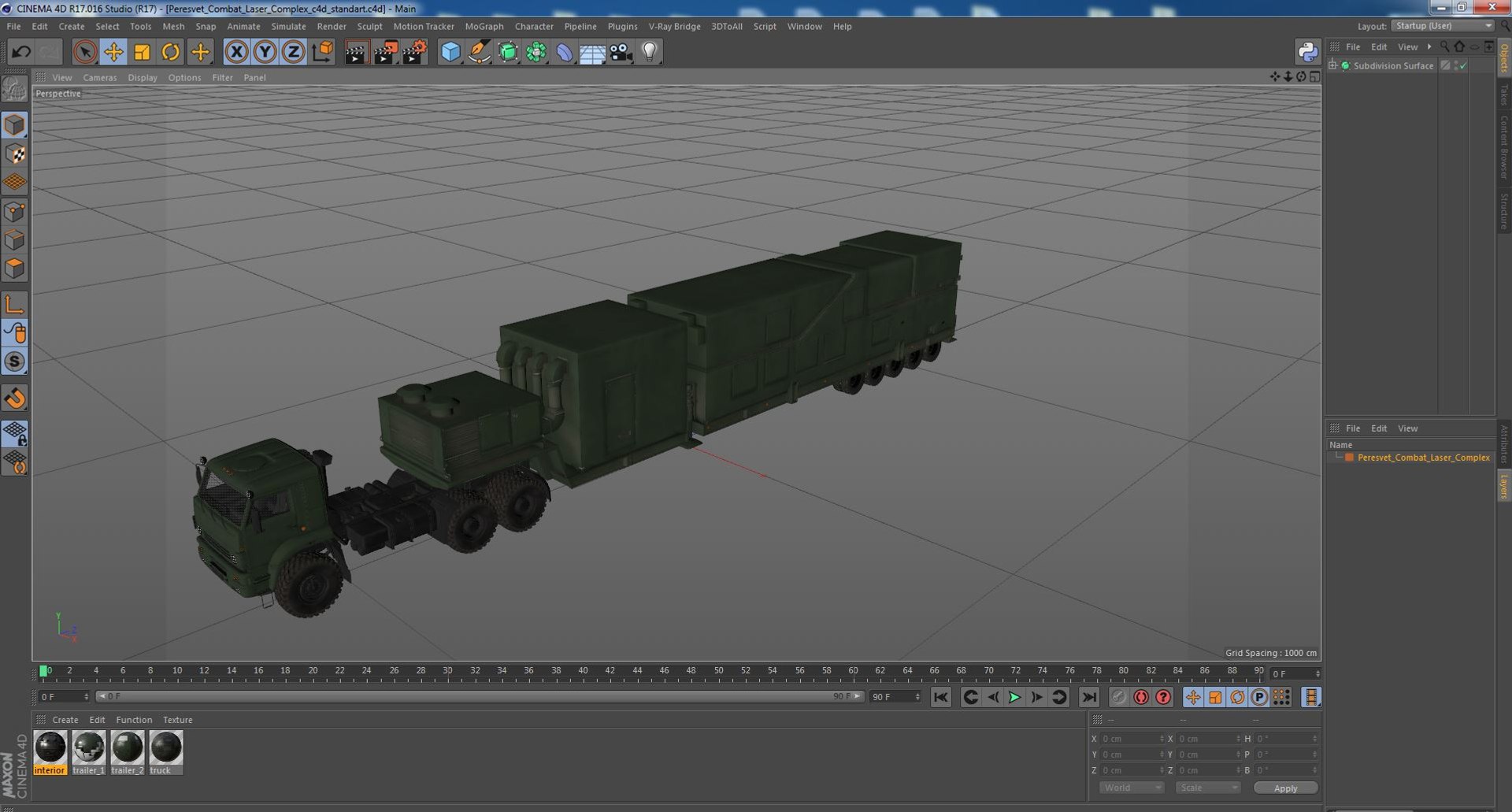
Task: Click the X position input field
Action: [1132, 739]
